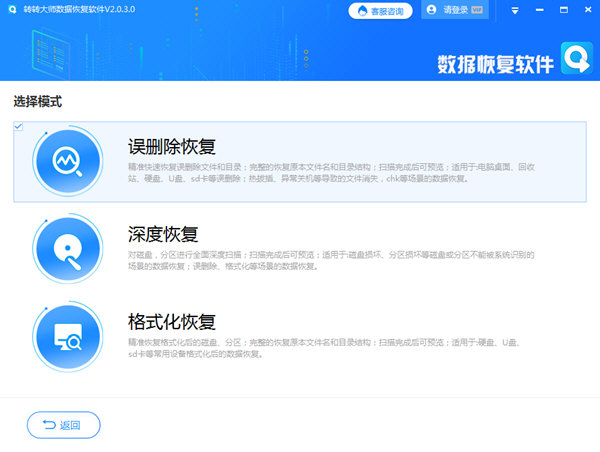
Task: Toggle checkmark on the 误删除恢复 card
Action: point(18,126)
